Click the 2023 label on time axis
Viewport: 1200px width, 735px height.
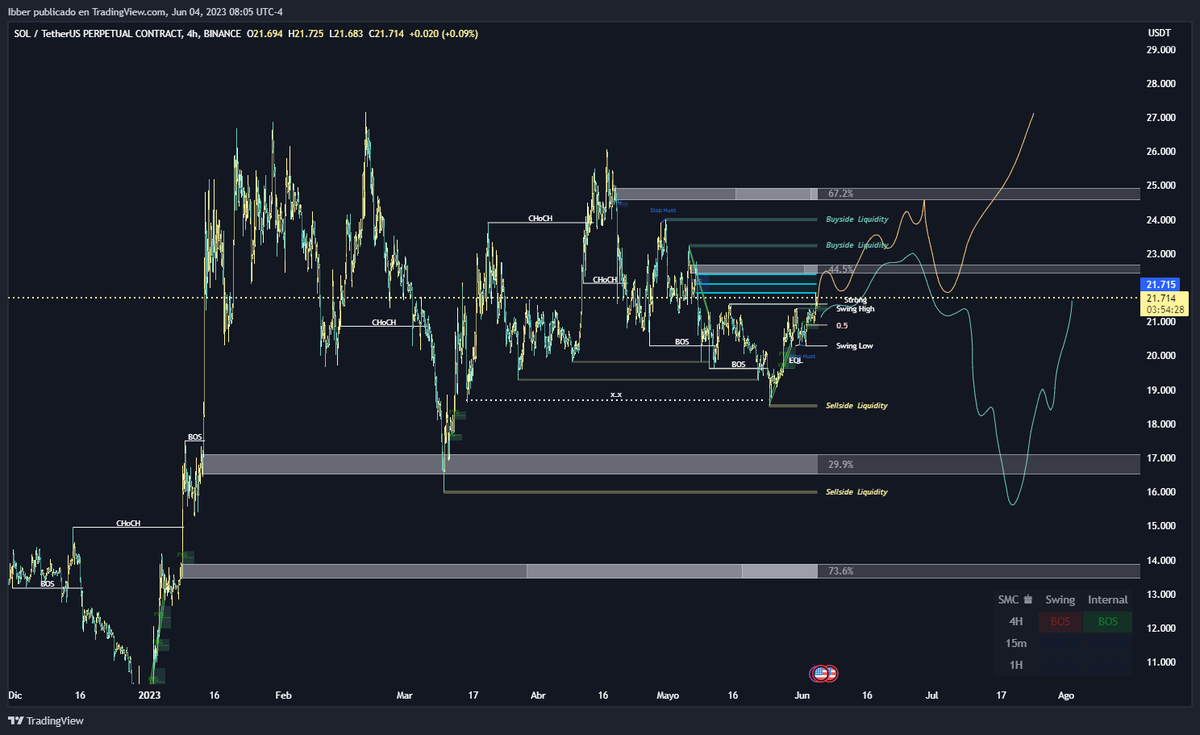(149, 694)
